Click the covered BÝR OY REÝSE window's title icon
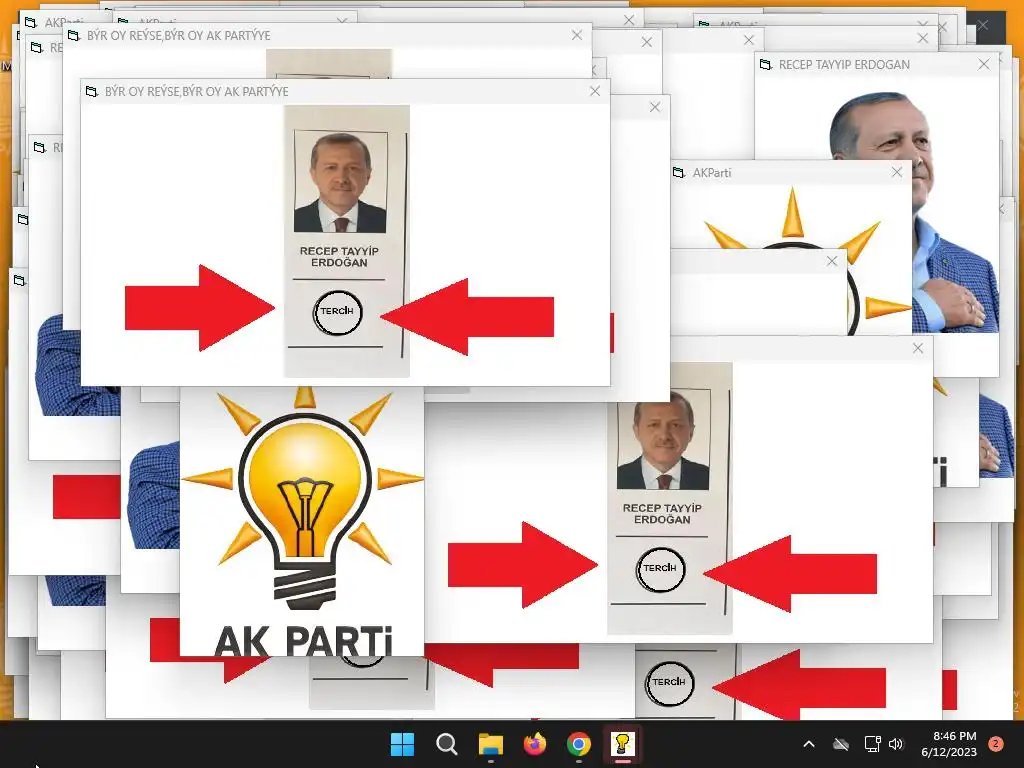The image size is (1024, 768). (74, 35)
